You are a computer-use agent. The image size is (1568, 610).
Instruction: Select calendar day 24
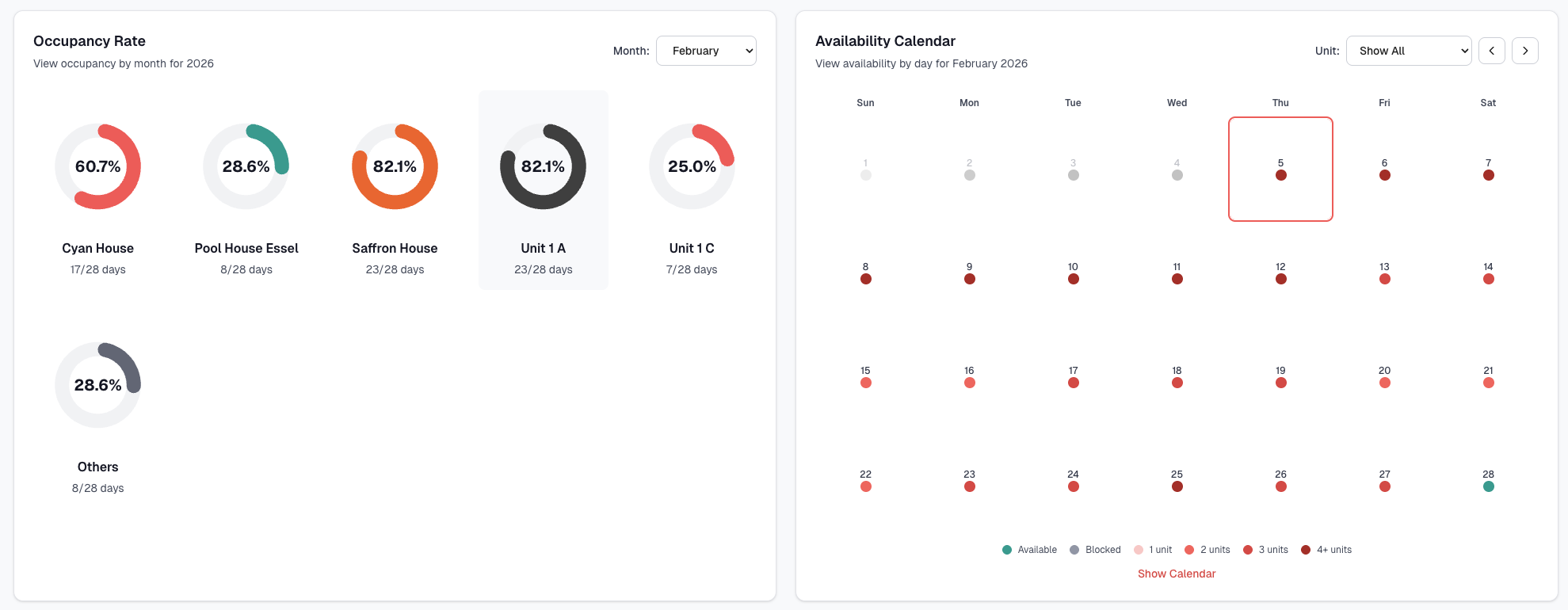point(1073,480)
